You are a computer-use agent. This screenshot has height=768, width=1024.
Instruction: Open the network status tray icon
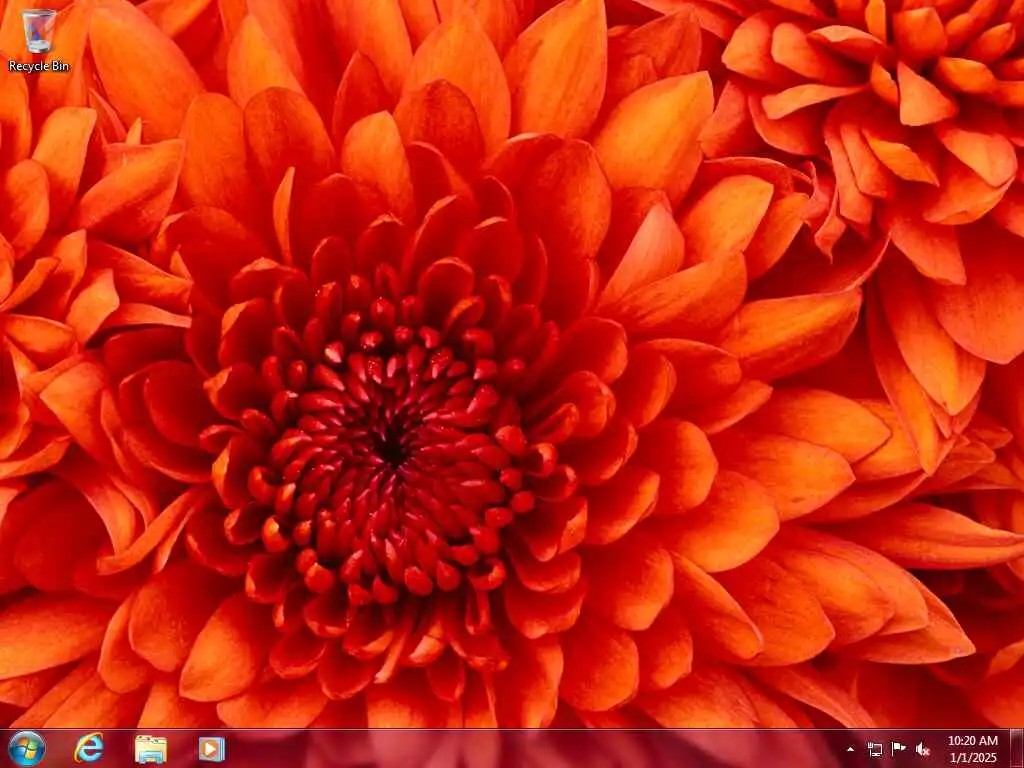click(874, 749)
